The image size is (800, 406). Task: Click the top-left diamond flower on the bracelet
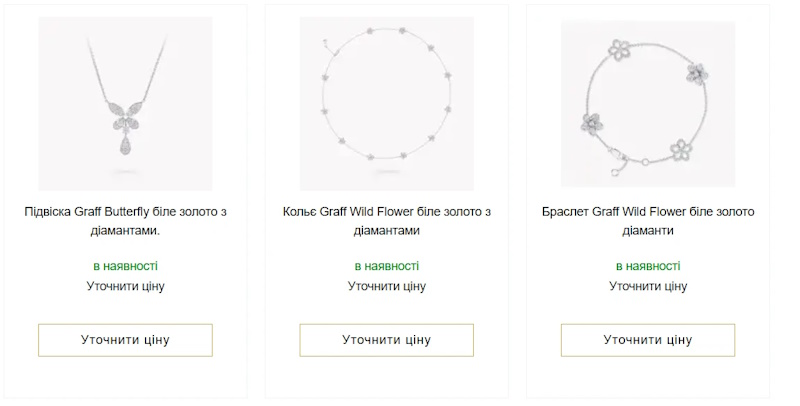tap(619, 51)
